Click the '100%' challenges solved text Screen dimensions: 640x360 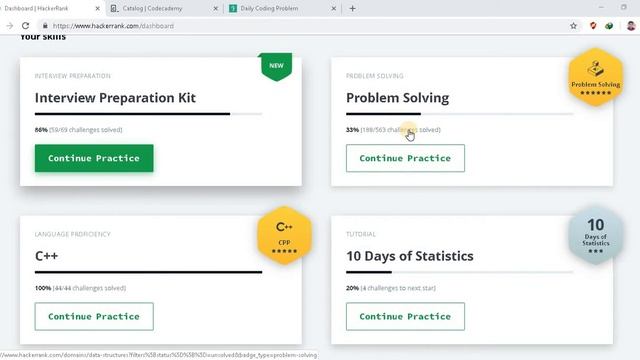click(x=80, y=288)
